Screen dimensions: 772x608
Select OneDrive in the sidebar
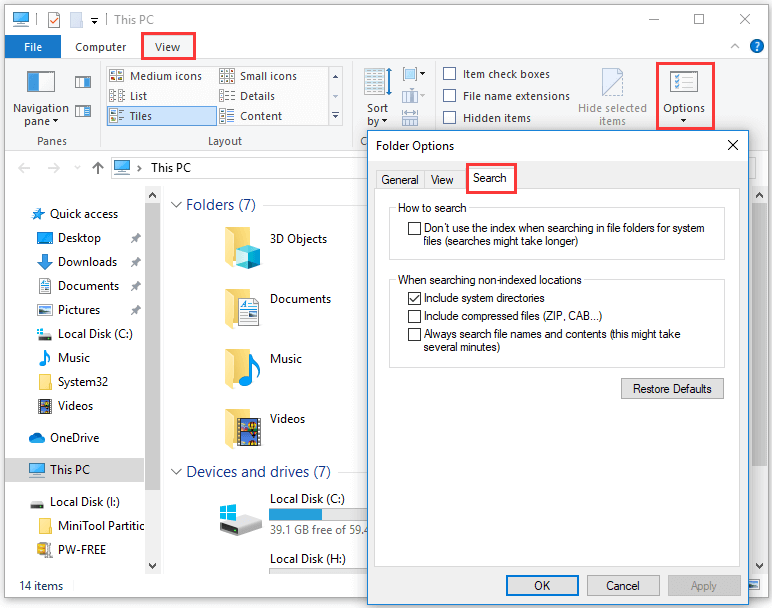[x=64, y=438]
